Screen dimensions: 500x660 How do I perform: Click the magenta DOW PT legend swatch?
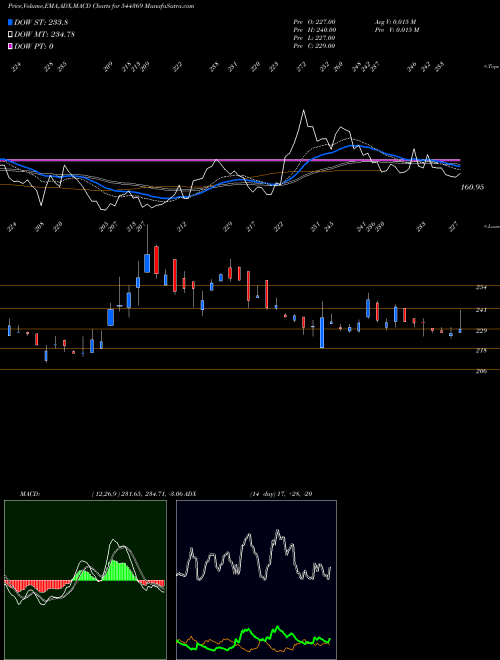point(11,46)
